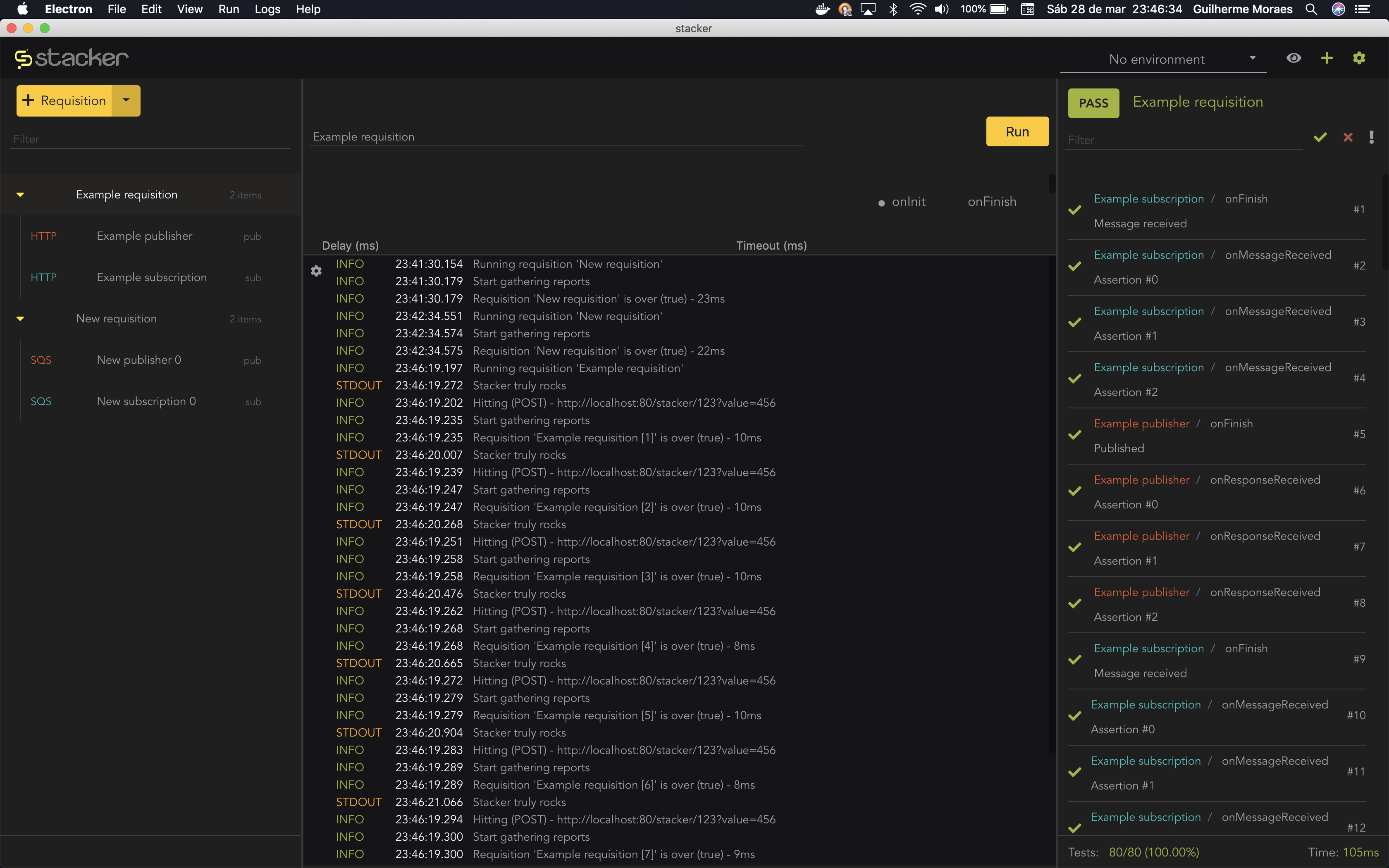
Task: Click the PASS status badge
Action: click(x=1093, y=103)
